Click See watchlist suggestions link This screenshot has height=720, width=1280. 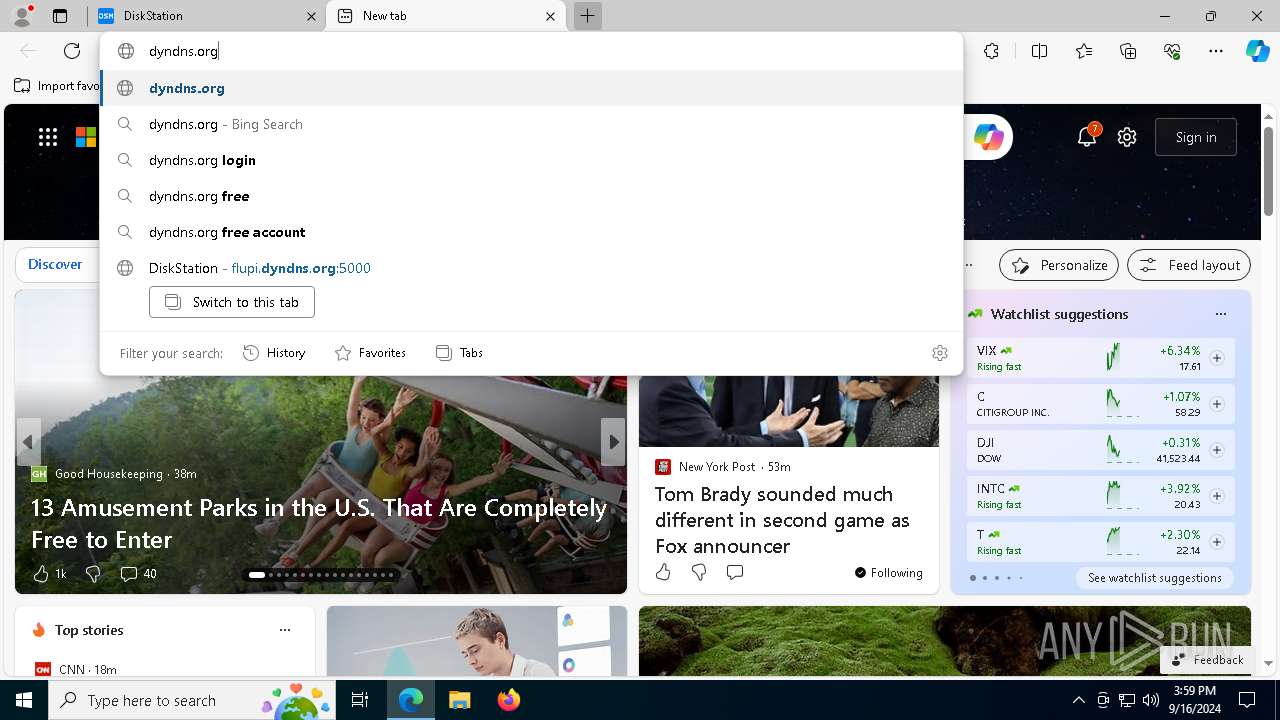(1154, 578)
